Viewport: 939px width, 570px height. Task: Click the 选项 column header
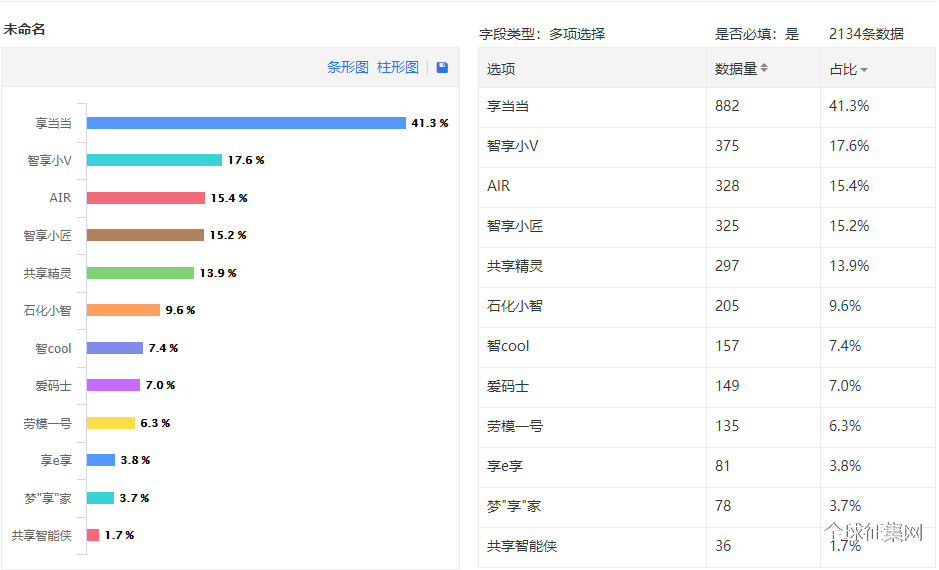[501, 69]
